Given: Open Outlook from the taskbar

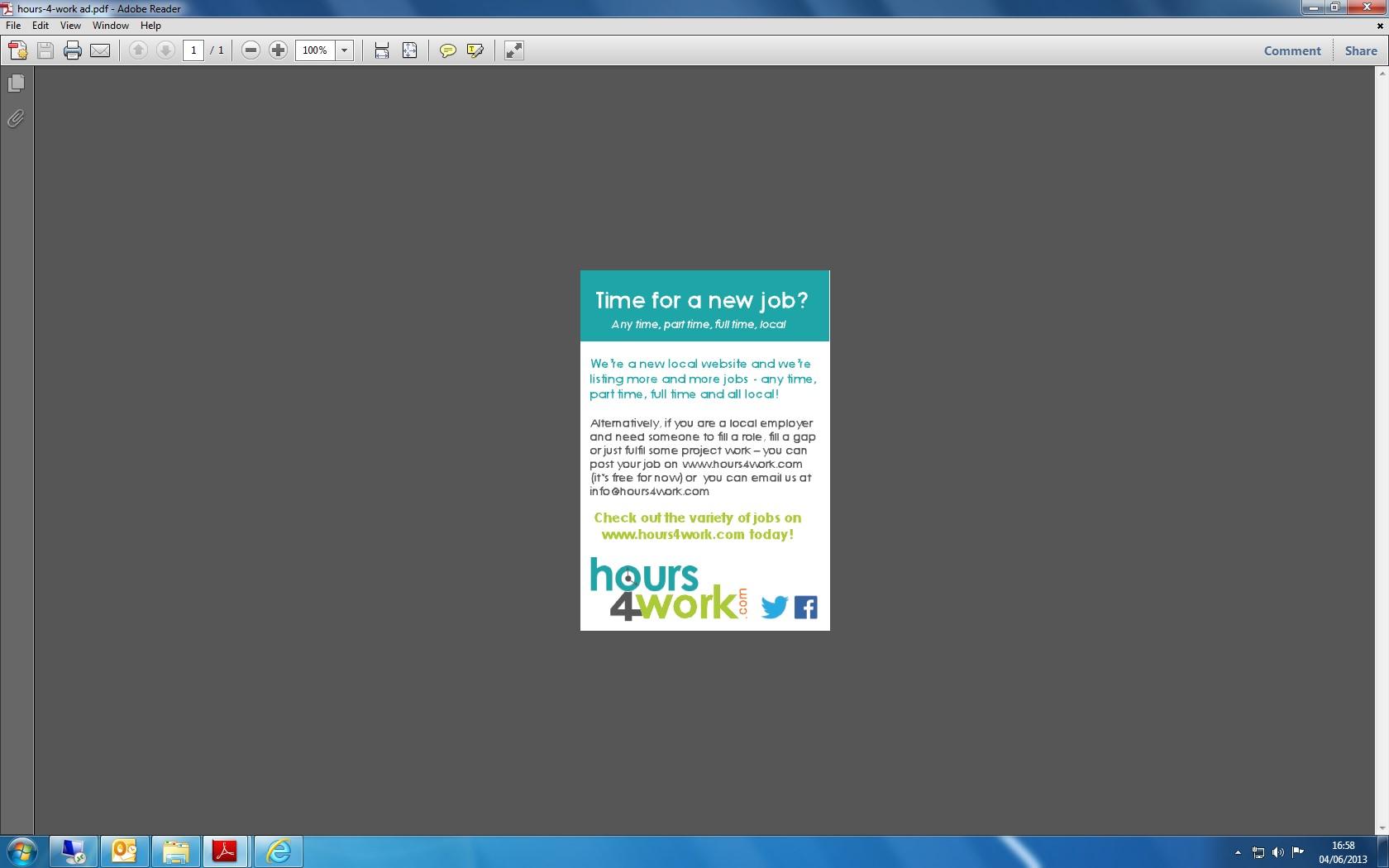Looking at the screenshot, I should point(124,851).
